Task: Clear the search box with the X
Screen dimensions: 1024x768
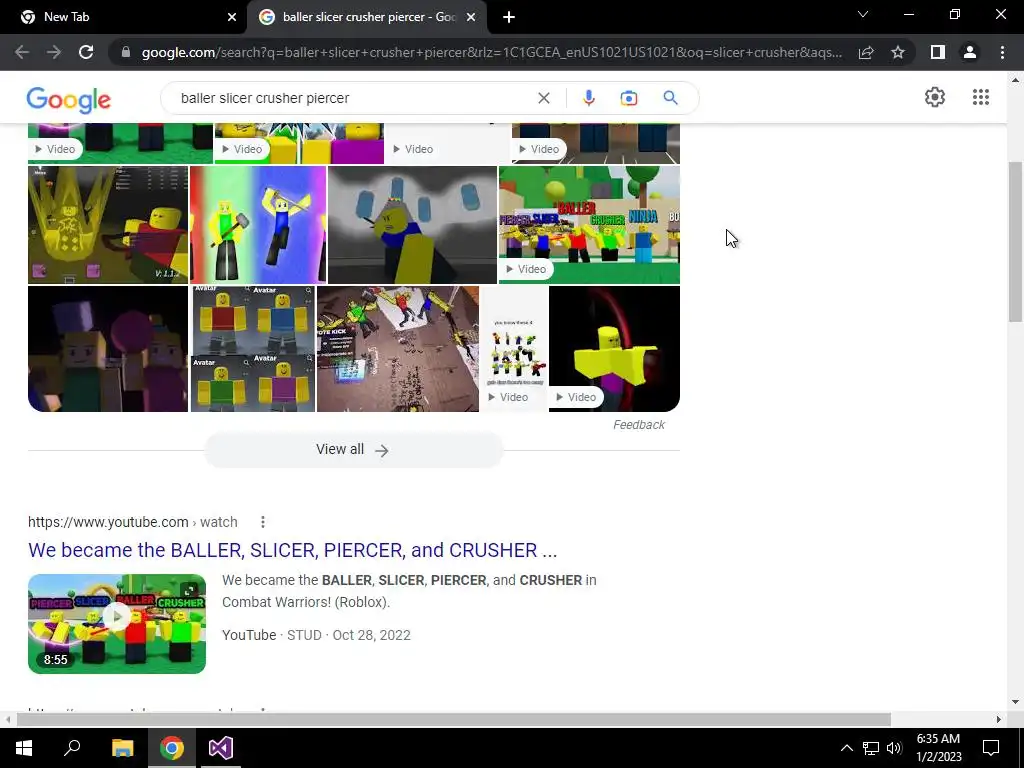Action: click(543, 98)
